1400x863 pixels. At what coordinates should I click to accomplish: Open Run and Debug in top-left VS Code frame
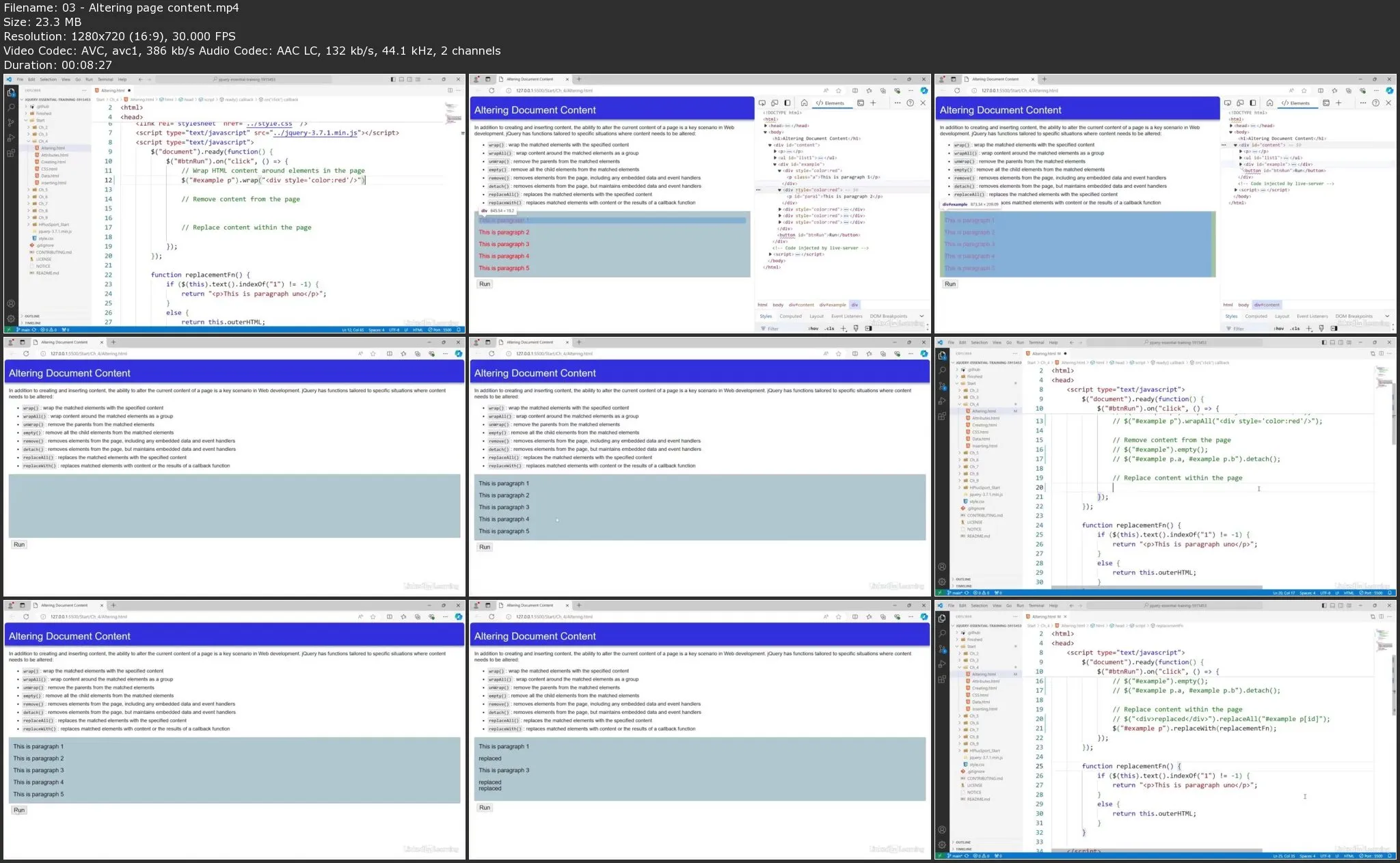(11, 138)
